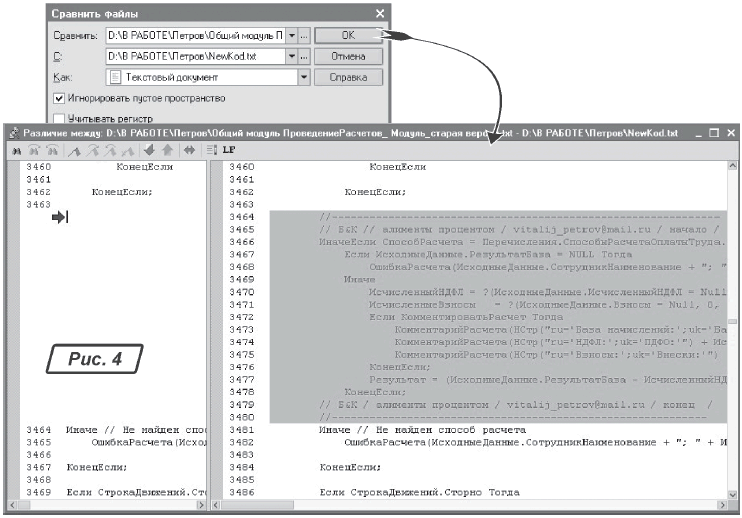Open Справка help button
The height and width of the screenshot is (518, 742).
coord(348,77)
